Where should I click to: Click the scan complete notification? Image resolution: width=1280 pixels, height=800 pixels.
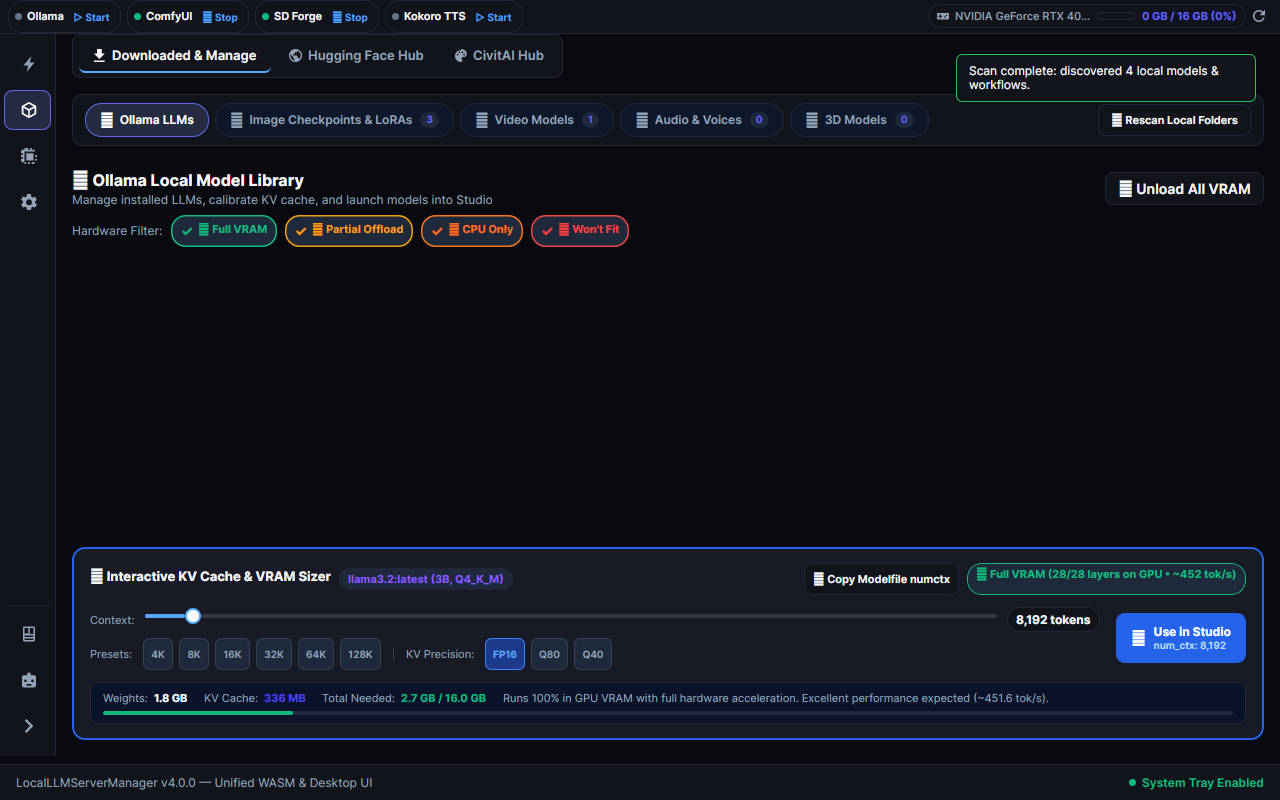tap(1105, 78)
